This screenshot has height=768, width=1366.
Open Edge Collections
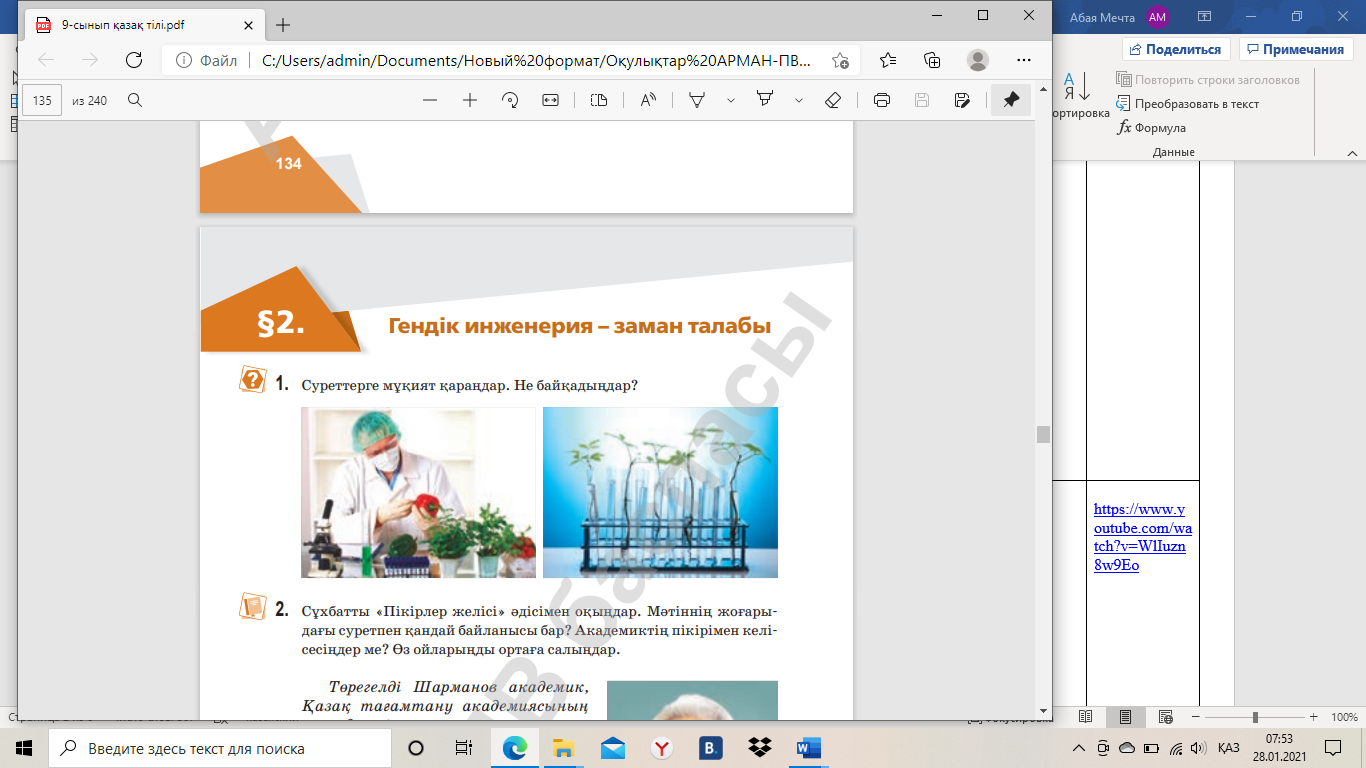click(x=932, y=60)
